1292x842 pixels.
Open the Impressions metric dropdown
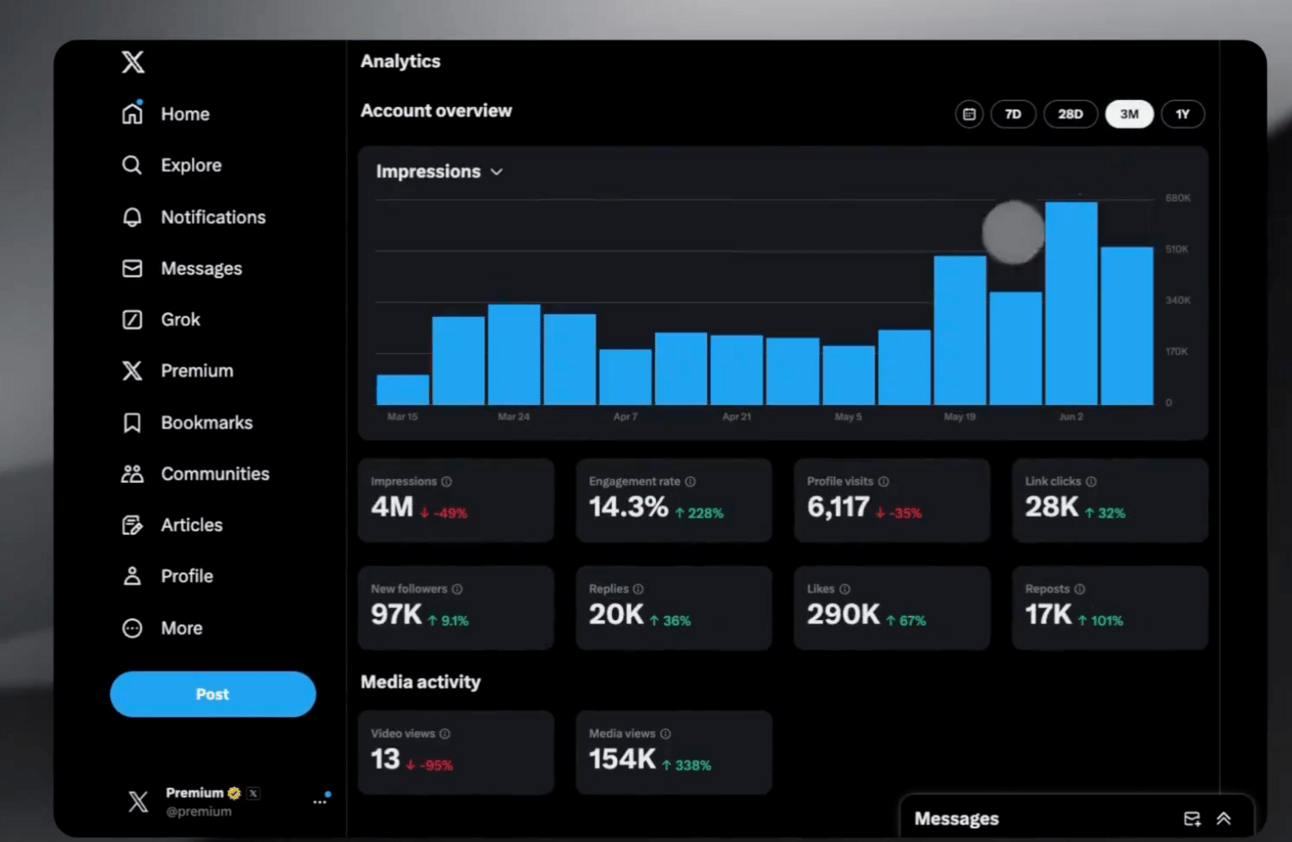coord(439,172)
